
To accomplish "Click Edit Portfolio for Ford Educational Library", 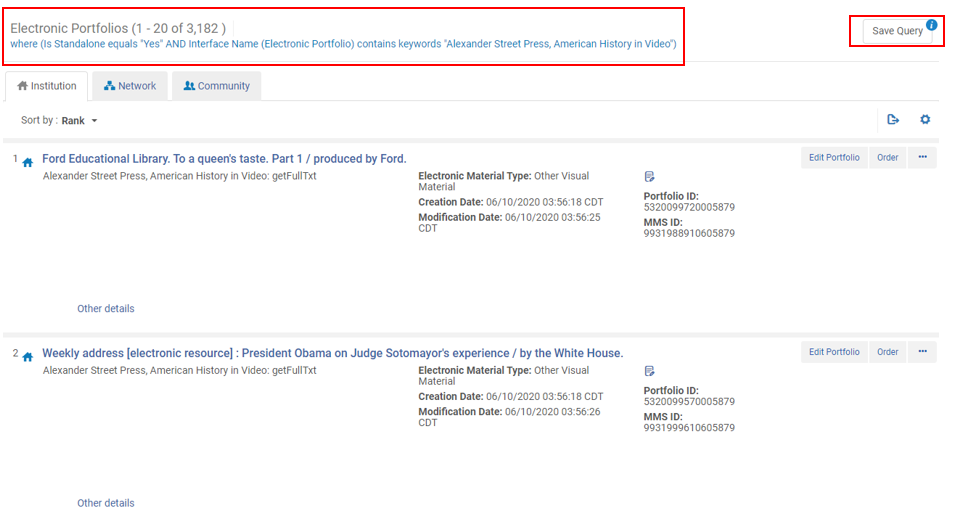I will click(x=834, y=158).
